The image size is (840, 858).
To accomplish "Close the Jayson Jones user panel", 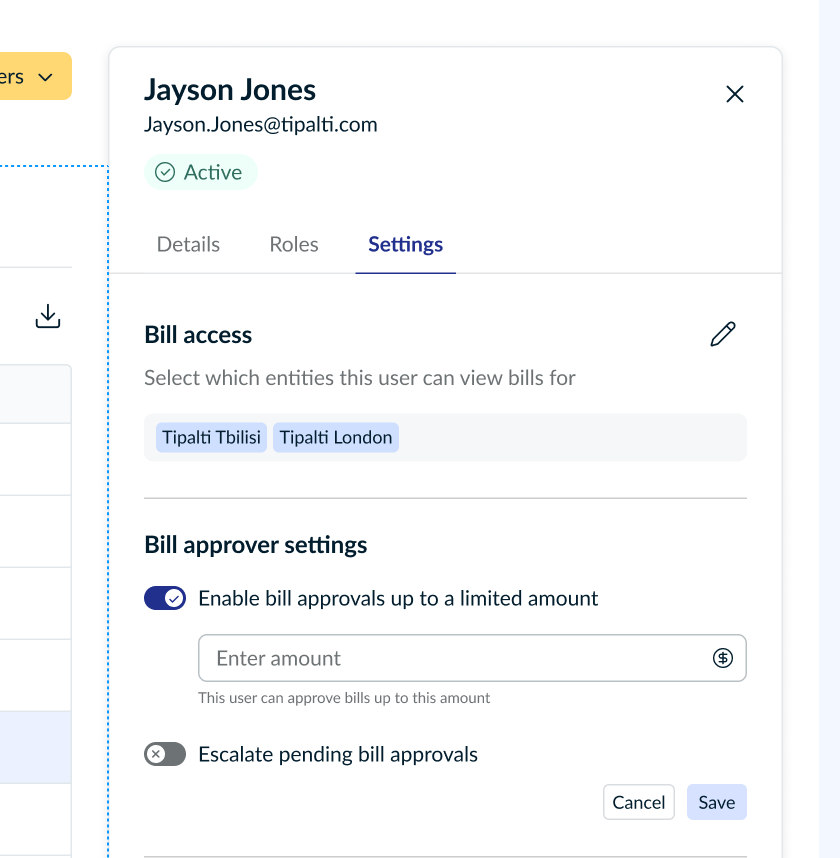I will tap(734, 94).
